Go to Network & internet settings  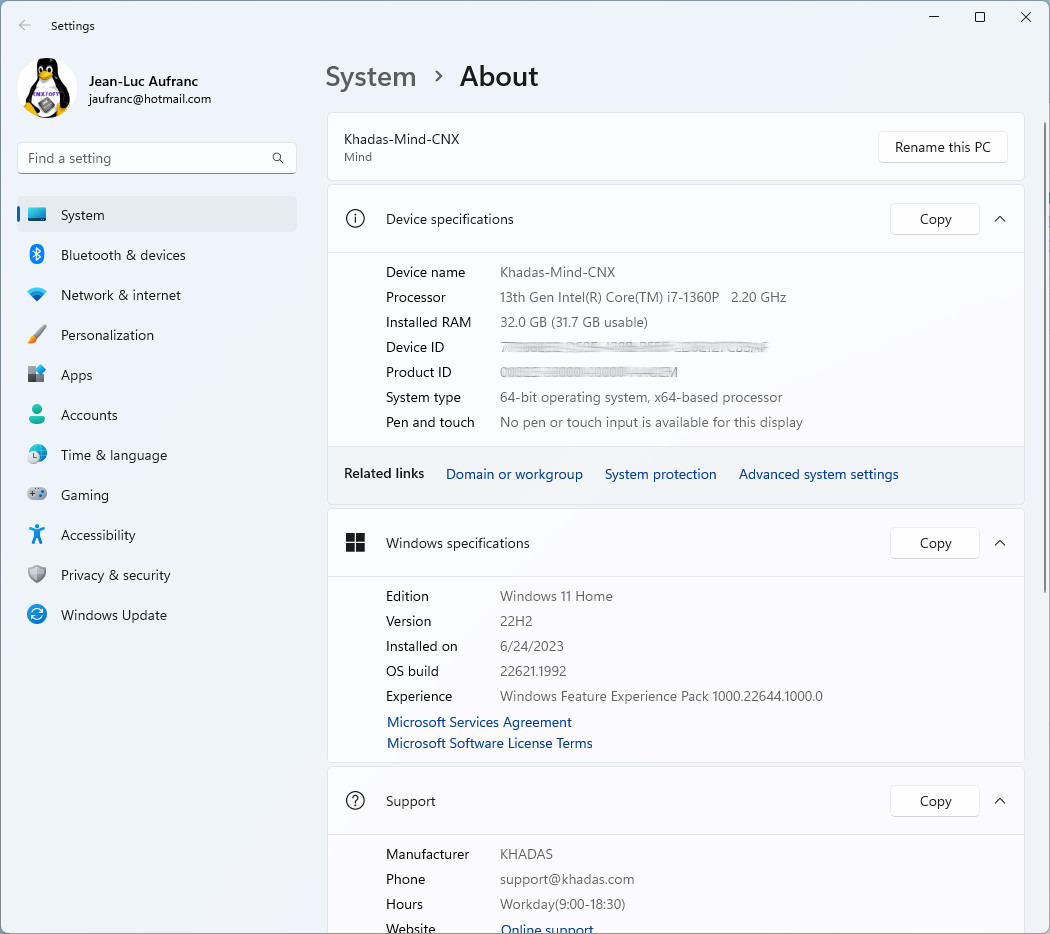157,295
